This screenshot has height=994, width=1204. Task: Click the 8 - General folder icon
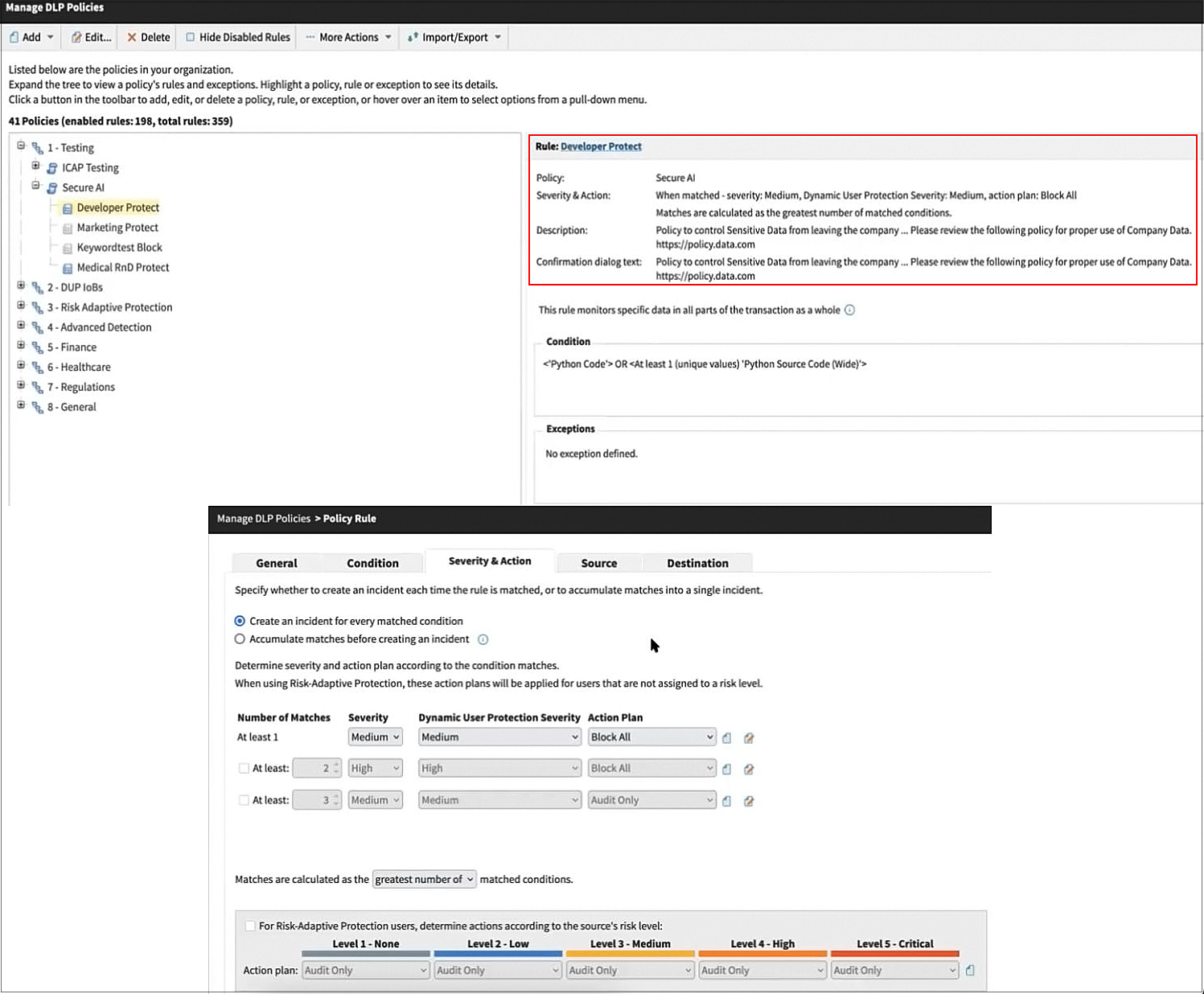pyautogui.click(x=37, y=407)
